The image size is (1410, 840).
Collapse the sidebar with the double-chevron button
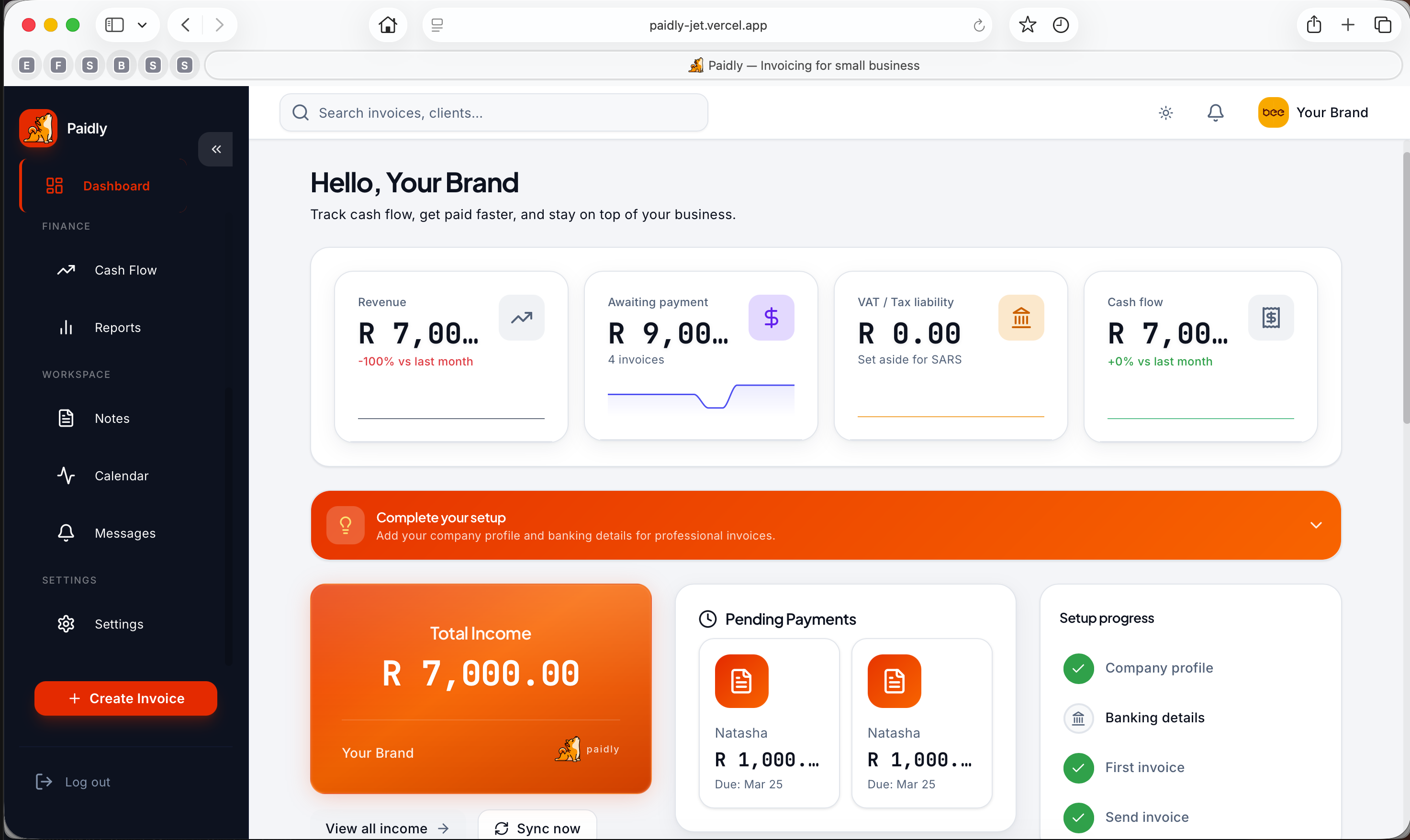[216, 149]
